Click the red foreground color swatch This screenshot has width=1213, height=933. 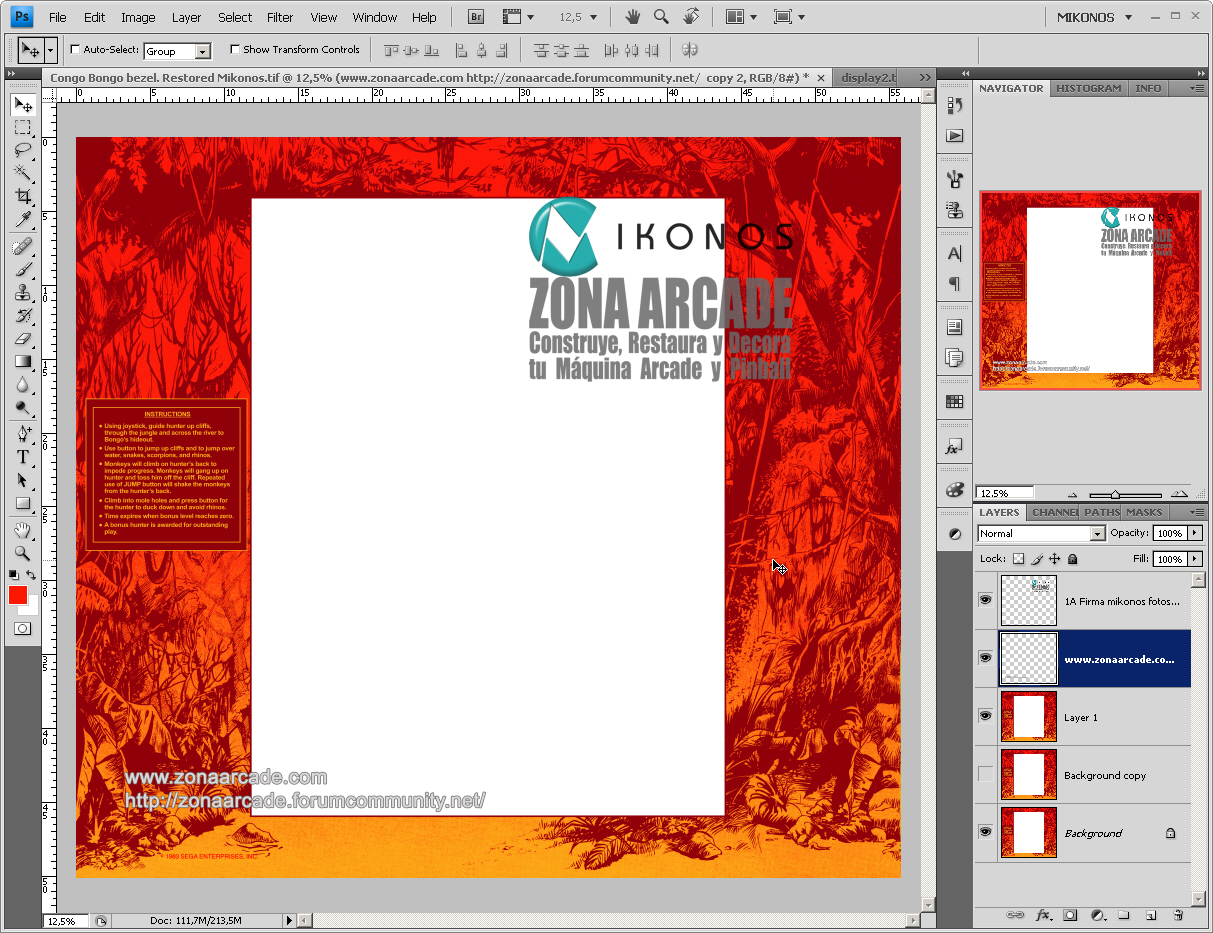pyautogui.click(x=18, y=595)
